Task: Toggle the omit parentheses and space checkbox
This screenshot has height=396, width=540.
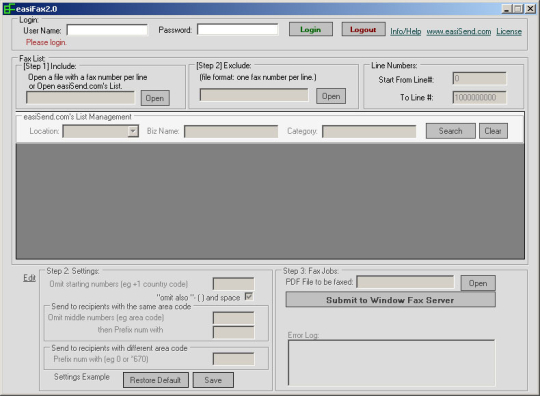Action: coord(248,296)
